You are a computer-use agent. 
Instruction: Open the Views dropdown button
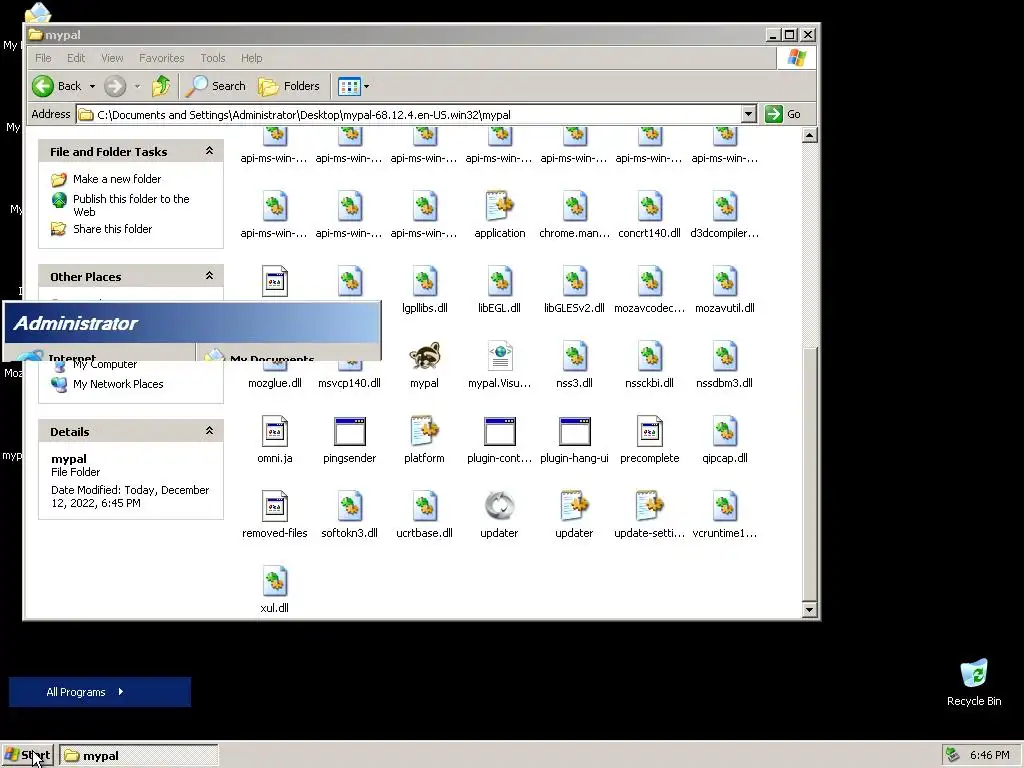(353, 86)
